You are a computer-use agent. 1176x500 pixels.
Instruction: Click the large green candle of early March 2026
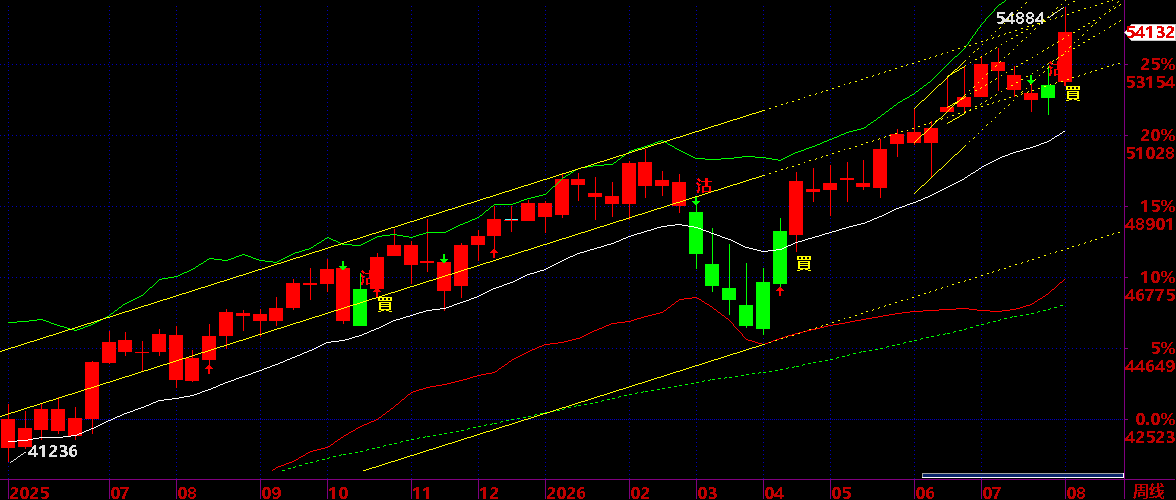coord(696,233)
